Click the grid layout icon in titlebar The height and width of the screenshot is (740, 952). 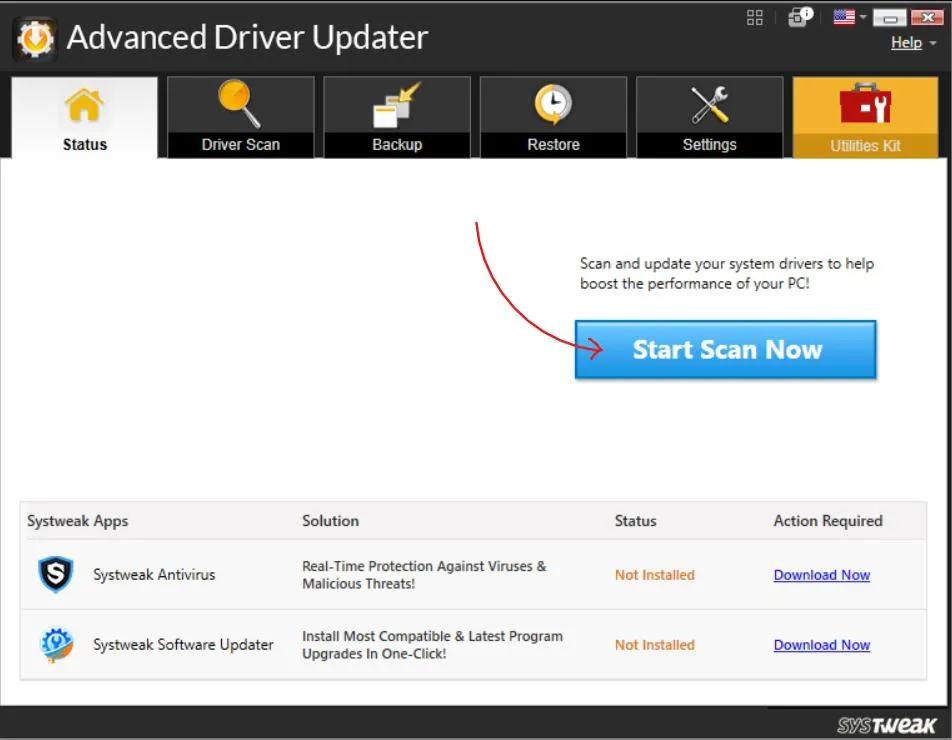click(x=755, y=17)
